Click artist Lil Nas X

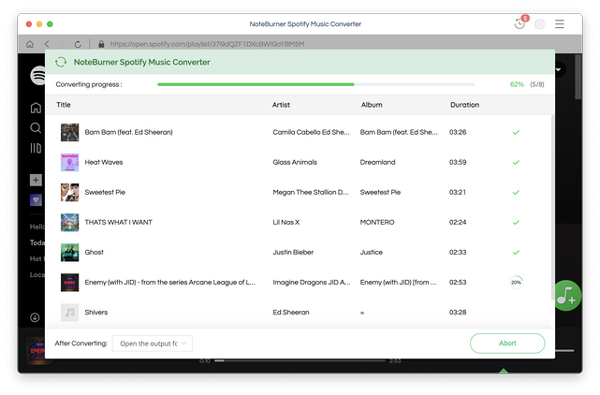point(286,222)
